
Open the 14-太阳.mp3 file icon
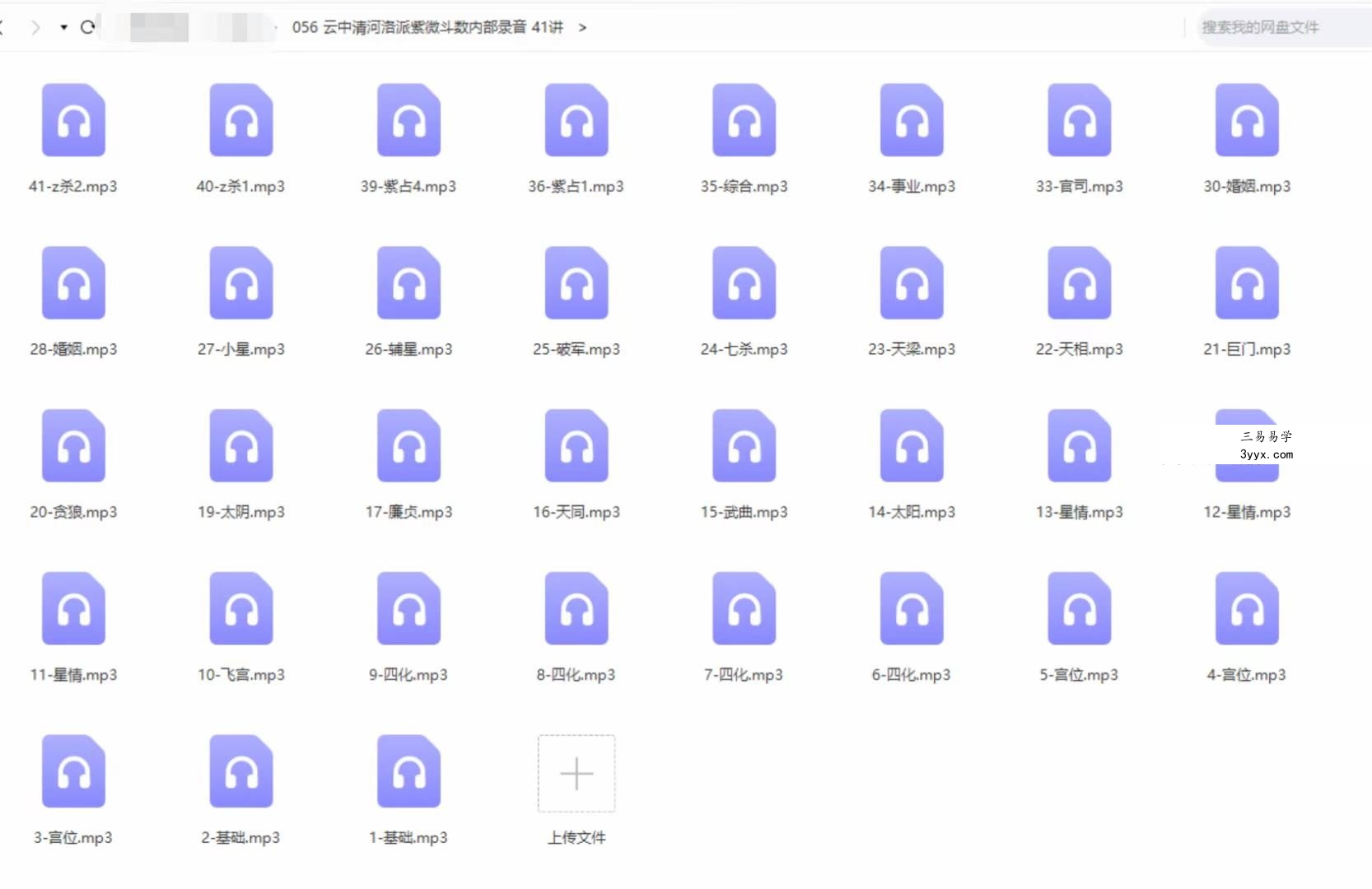(x=912, y=446)
